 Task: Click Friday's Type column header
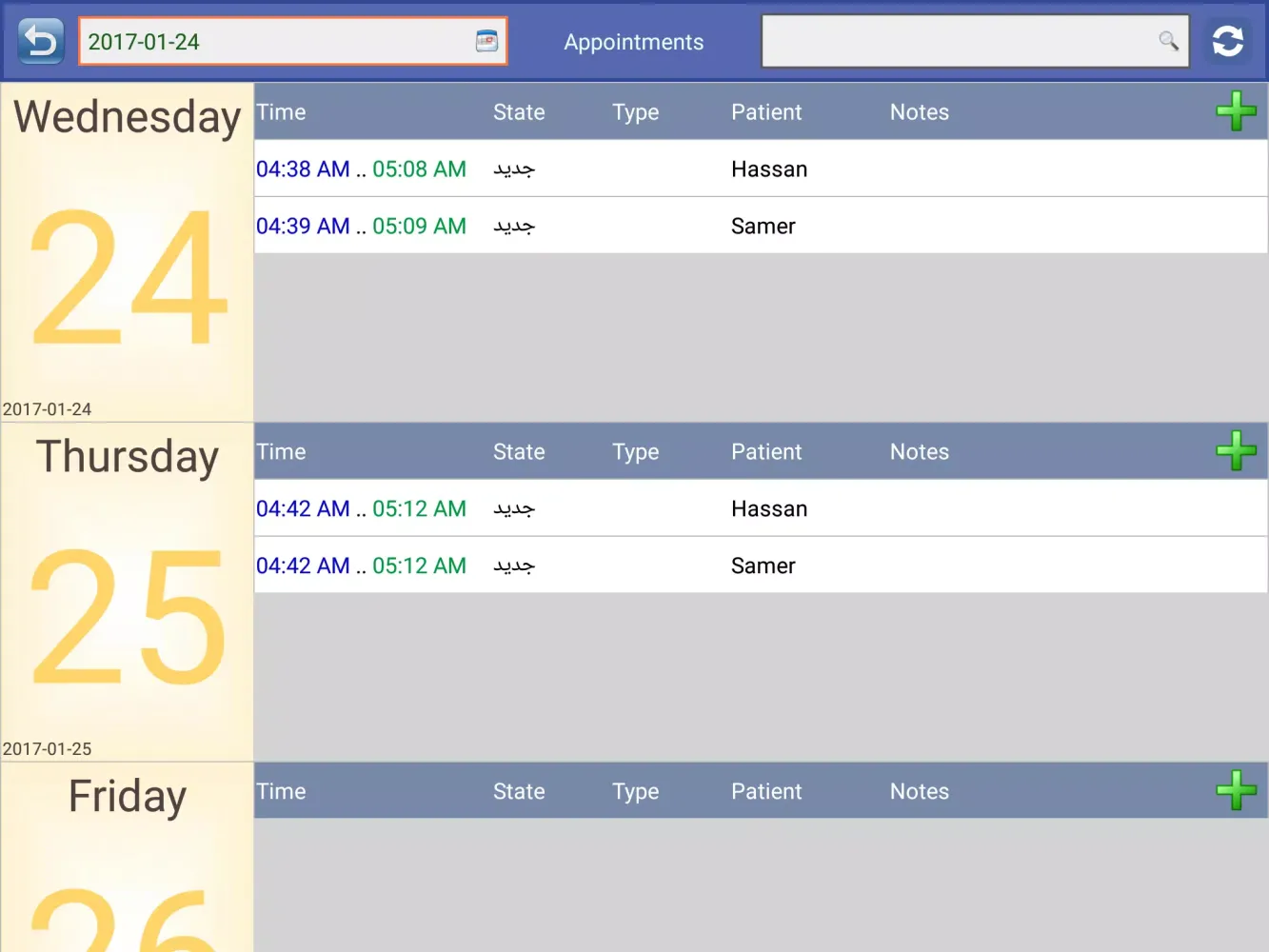coord(636,793)
